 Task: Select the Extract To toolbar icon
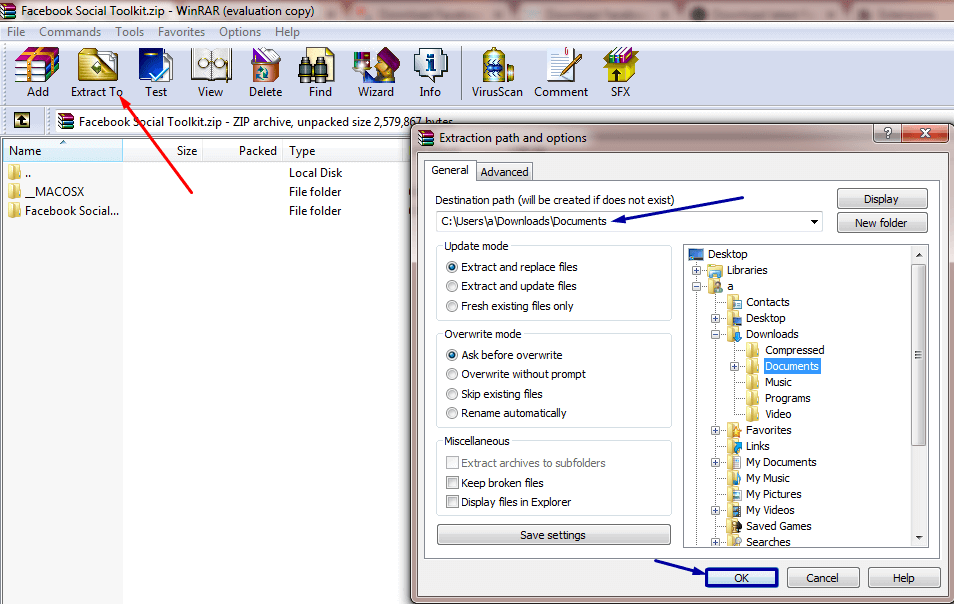(x=97, y=66)
